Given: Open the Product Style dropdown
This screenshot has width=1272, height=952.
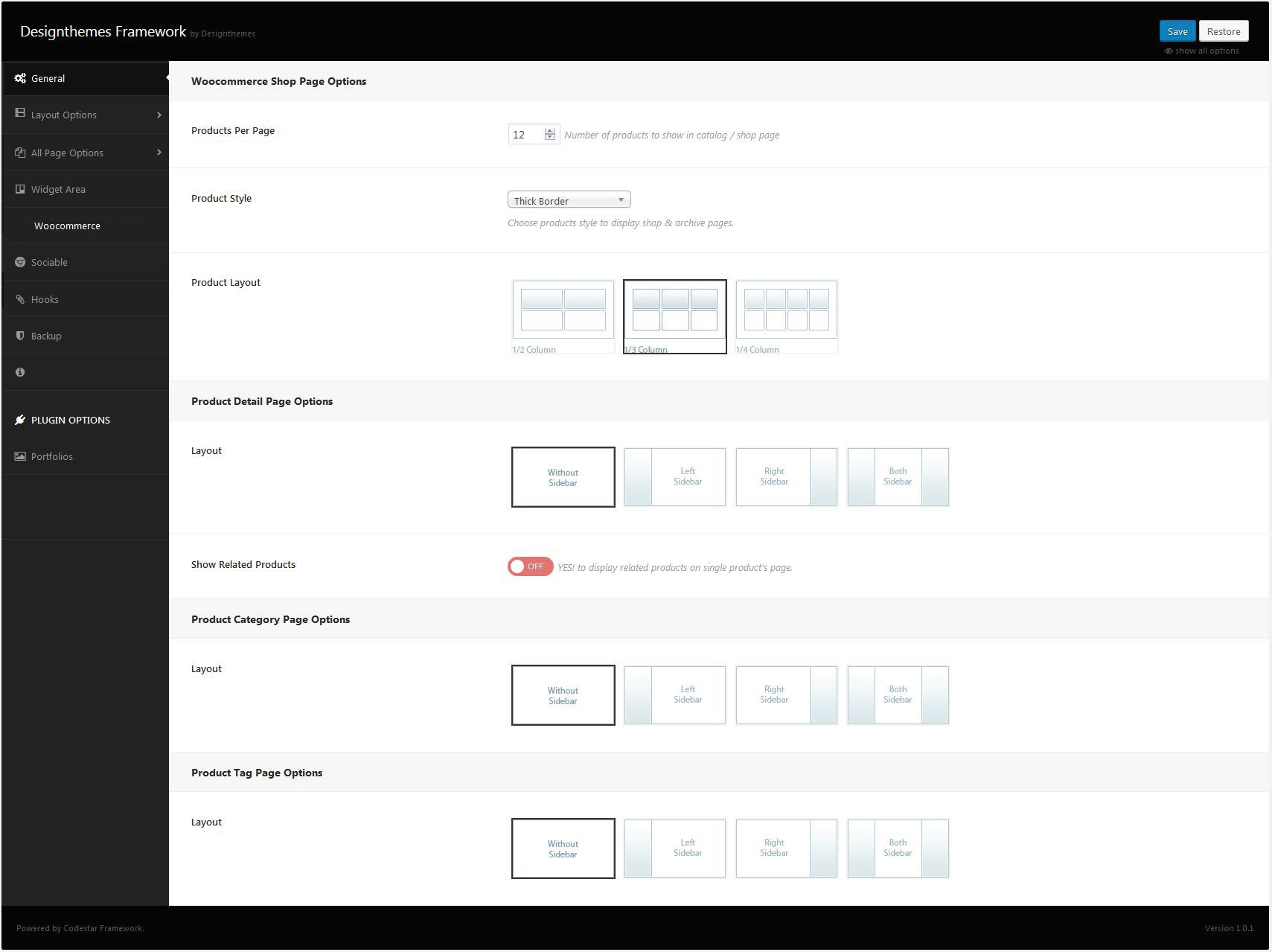Looking at the screenshot, I should 569,200.
